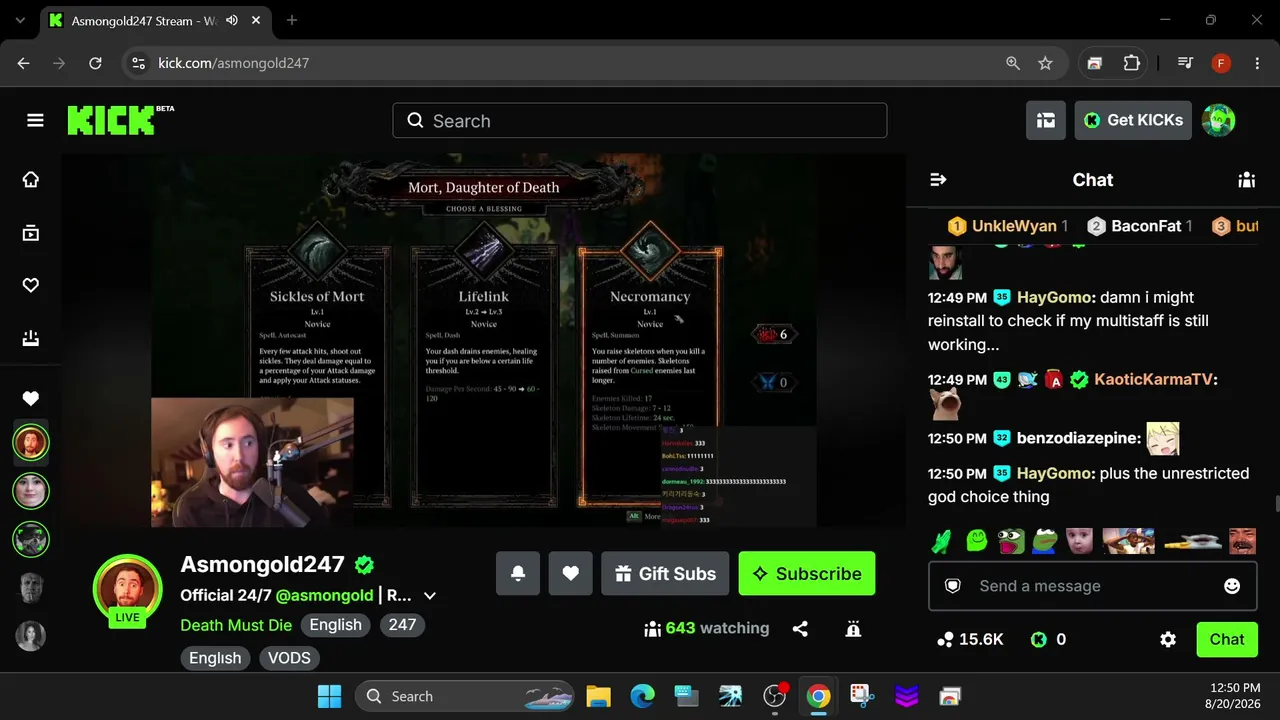Open OBS Studio from the taskbar
The height and width of the screenshot is (720, 1280).
[x=775, y=696]
